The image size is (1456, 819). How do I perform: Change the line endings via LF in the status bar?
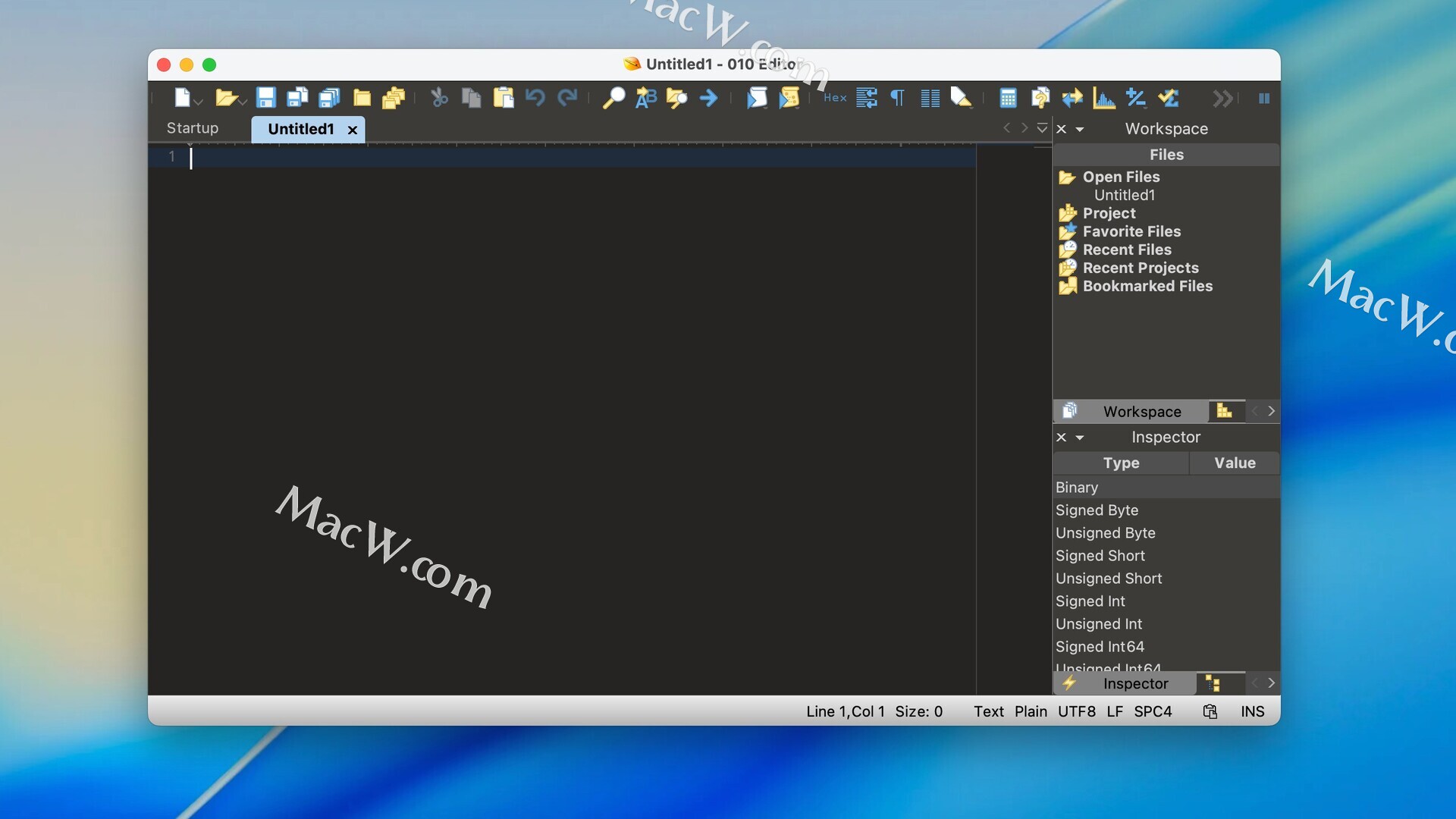click(1114, 711)
